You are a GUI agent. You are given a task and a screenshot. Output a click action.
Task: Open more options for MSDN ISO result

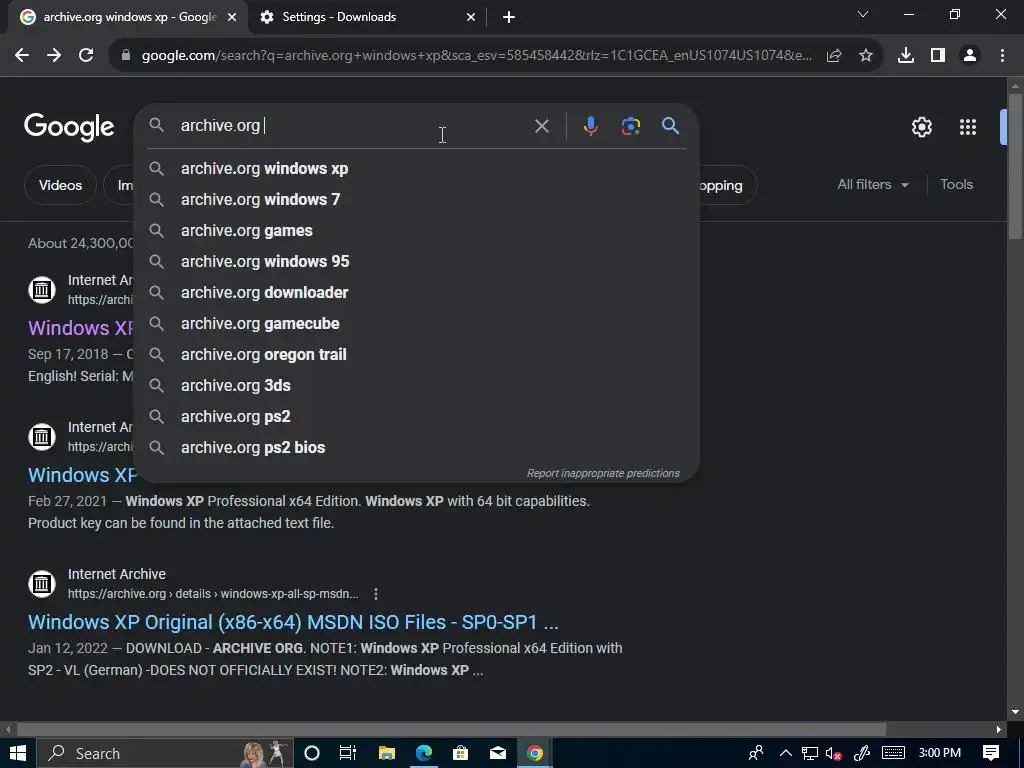point(376,594)
